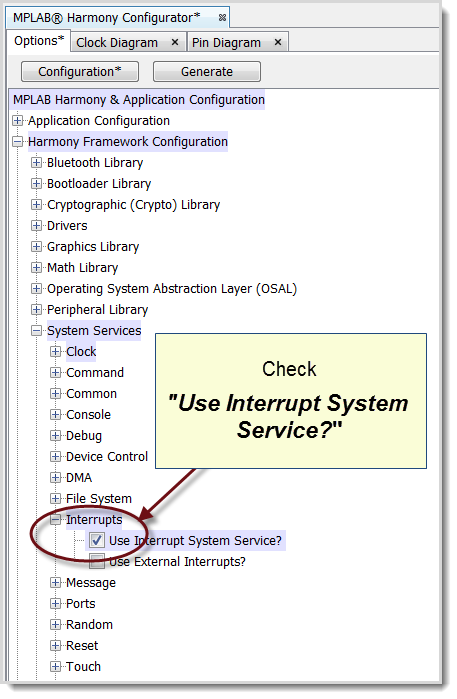Viewport: 457px width, 699px height.
Task: Switch to the Options tab
Action: point(39,41)
